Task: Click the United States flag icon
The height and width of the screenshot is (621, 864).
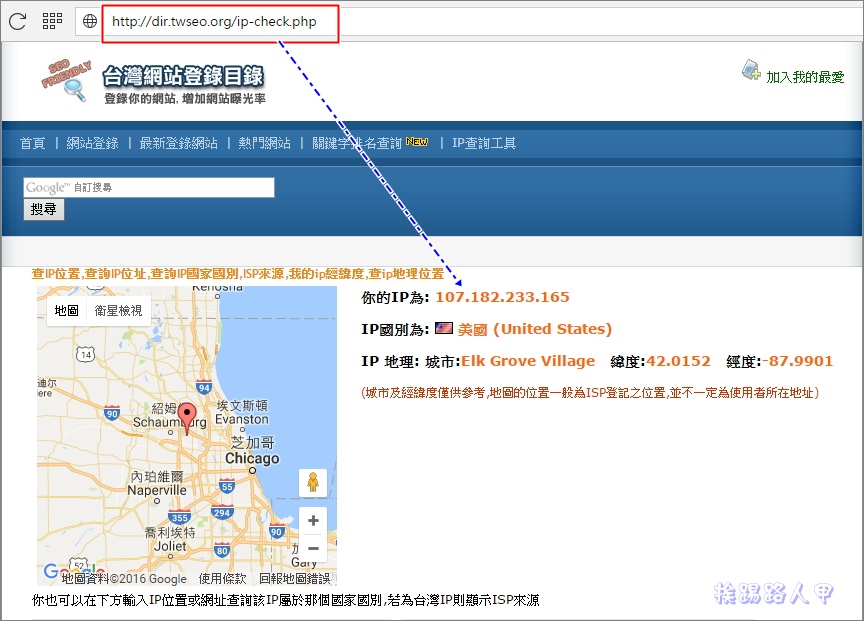Action: (x=444, y=328)
